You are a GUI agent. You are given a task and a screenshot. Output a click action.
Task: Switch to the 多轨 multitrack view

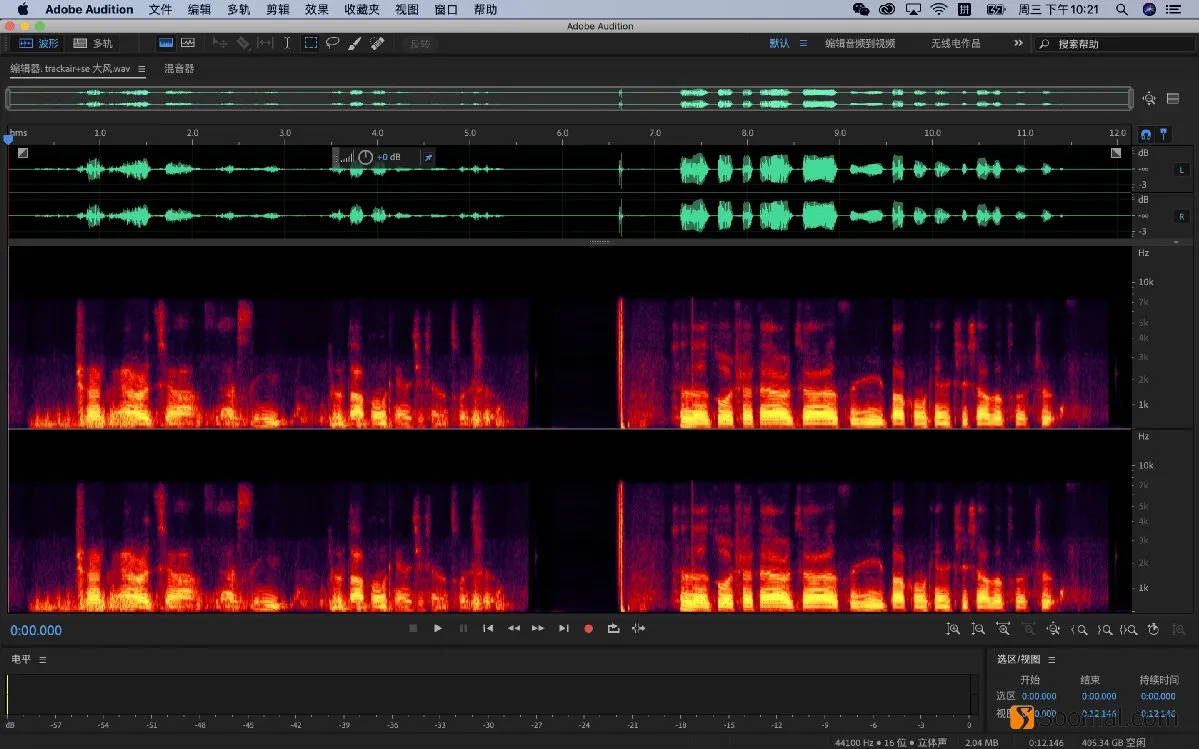click(x=93, y=44)
